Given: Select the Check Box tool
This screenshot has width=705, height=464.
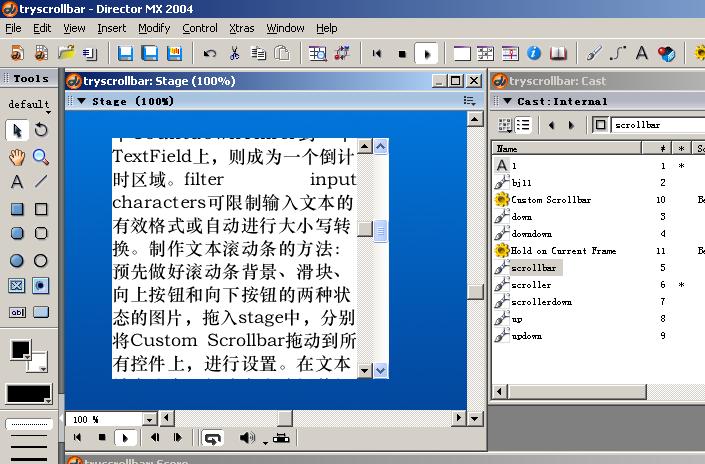Looking at the screenshot, I should point(17,286).
